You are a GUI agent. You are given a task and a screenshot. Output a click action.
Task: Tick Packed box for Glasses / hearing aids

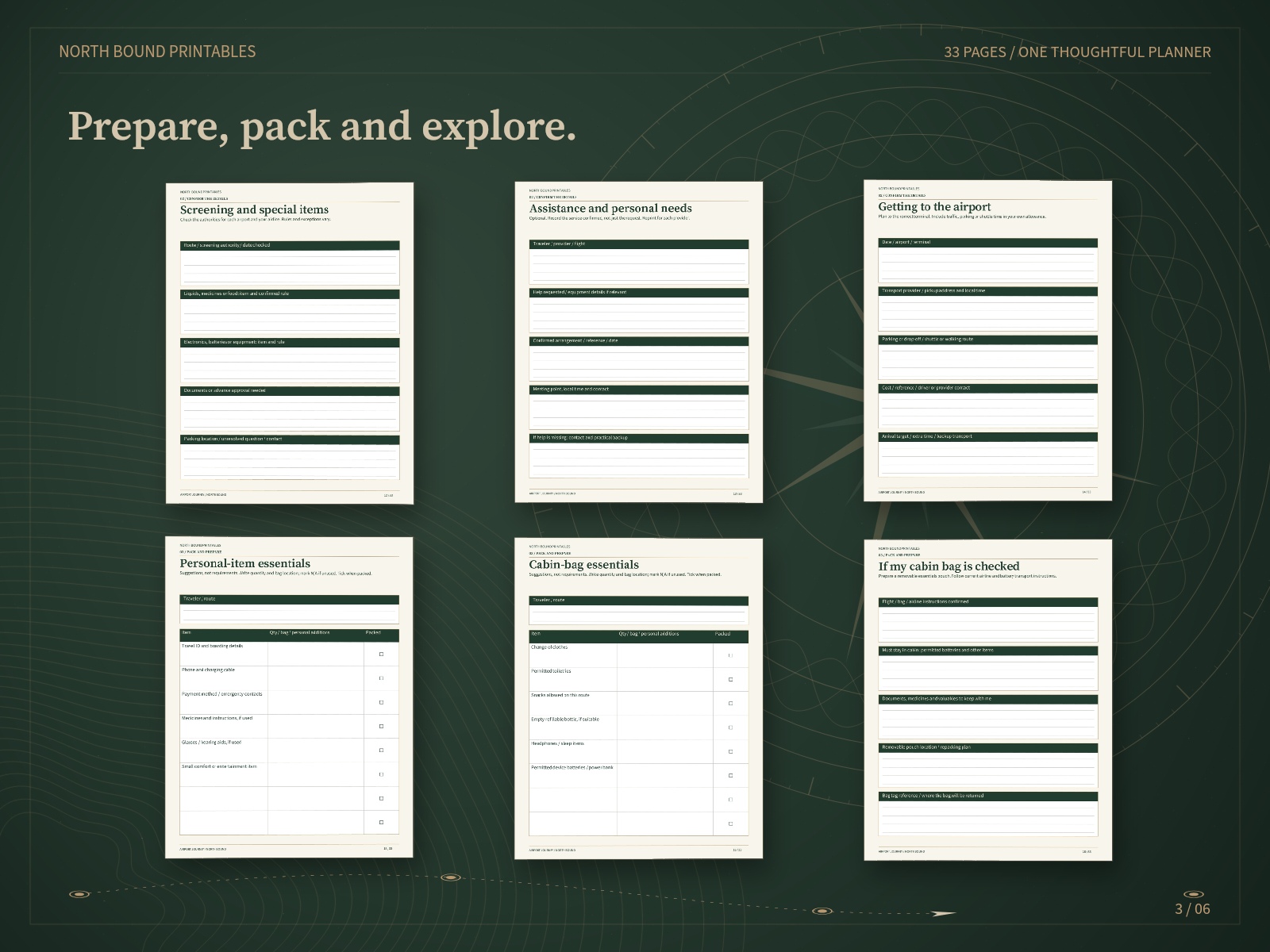[x=381, y=750]
